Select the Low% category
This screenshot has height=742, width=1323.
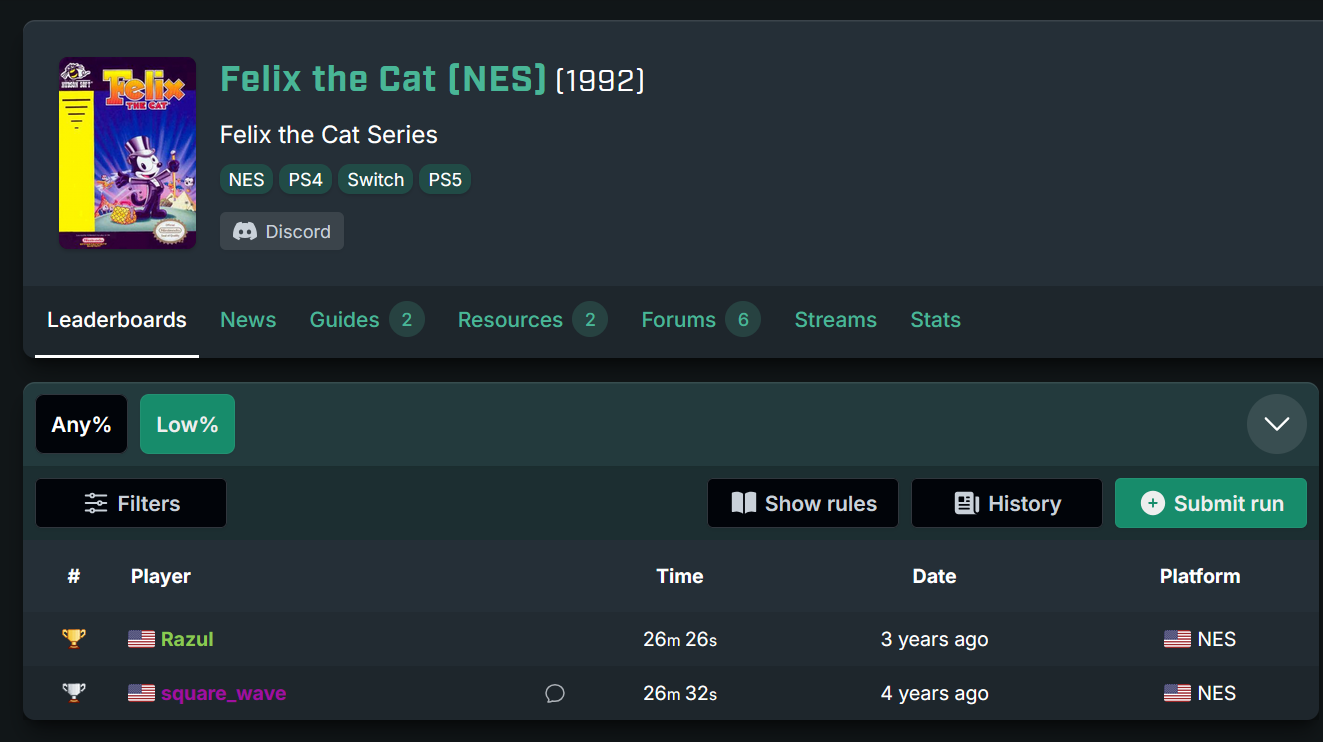(x=187, y=424)
